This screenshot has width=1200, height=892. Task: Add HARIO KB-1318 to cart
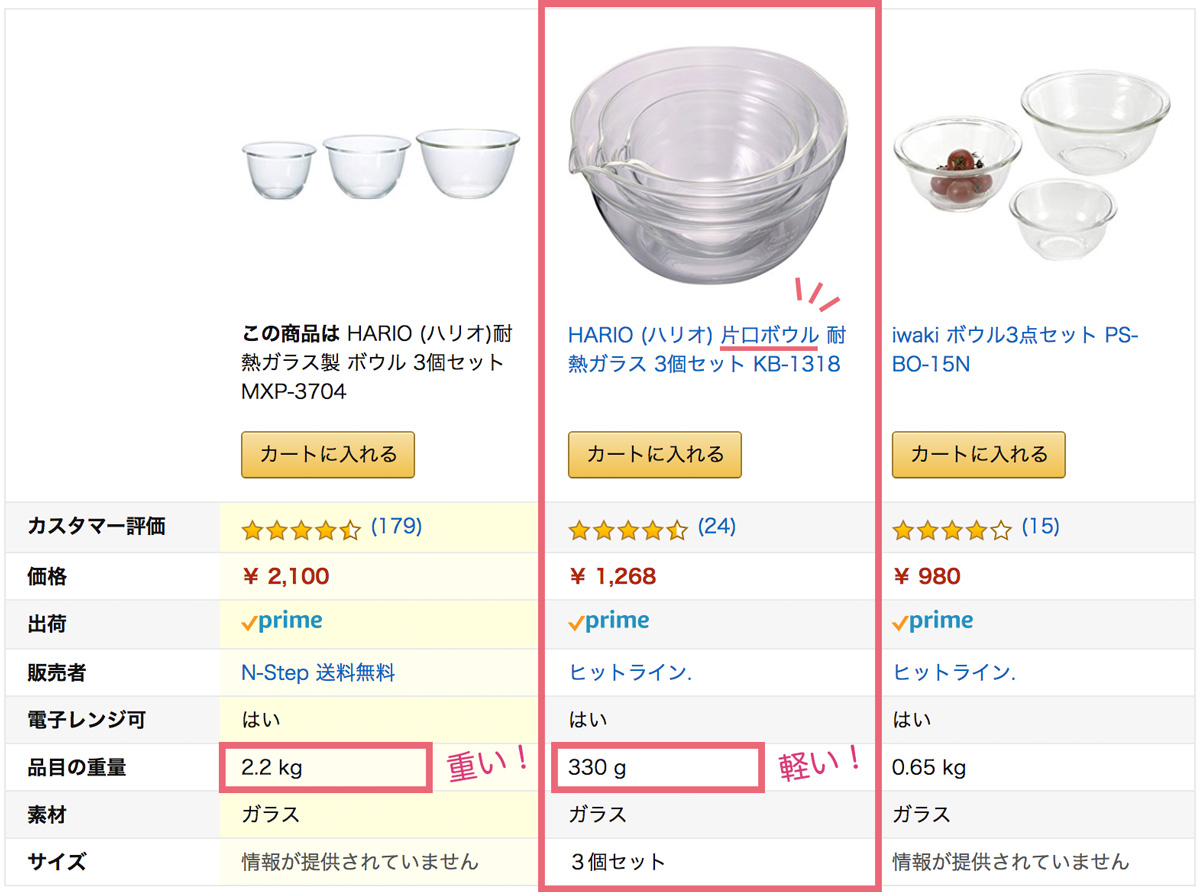click(x=655, y=455)
